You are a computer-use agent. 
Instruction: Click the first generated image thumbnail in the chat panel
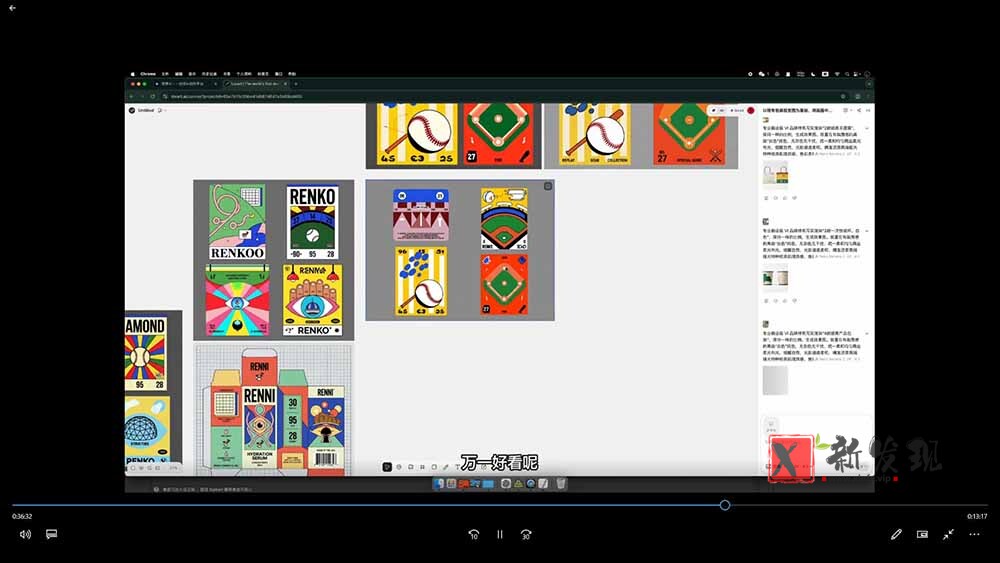tap(775, 174)
